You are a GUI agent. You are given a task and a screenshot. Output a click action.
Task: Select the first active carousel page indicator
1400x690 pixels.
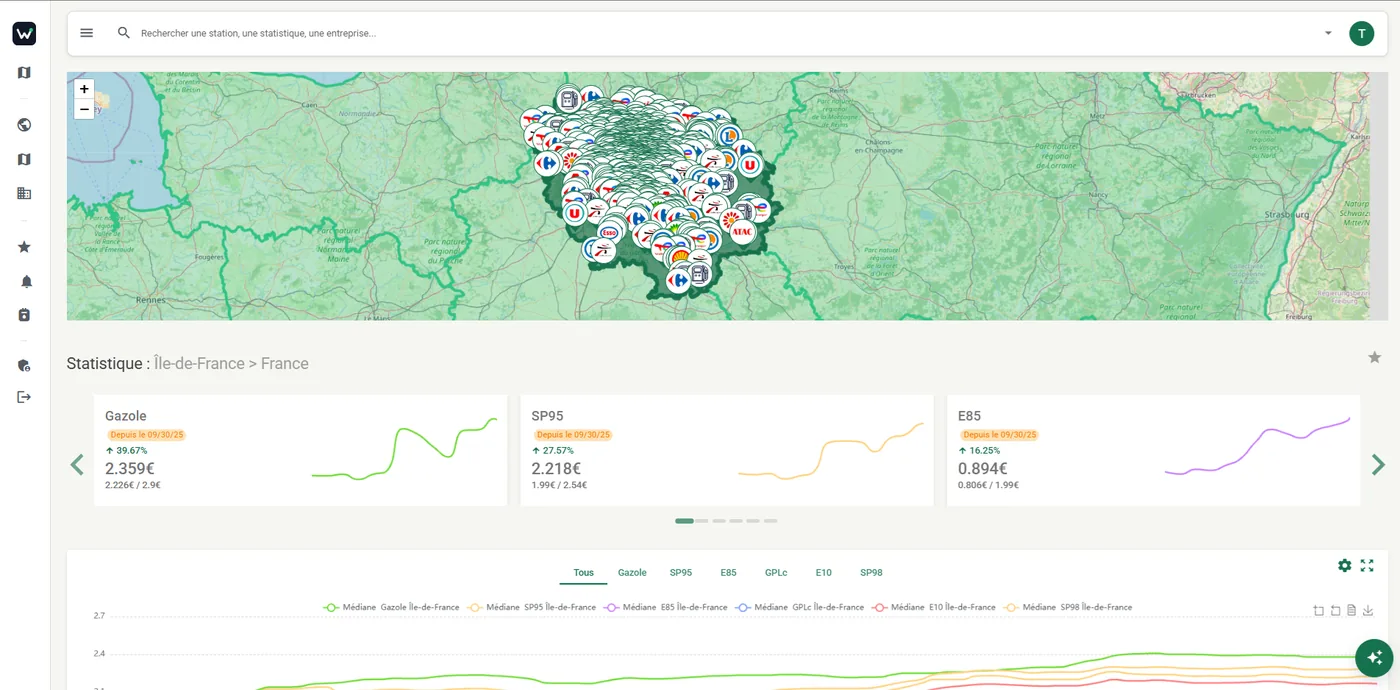(684, 521)
